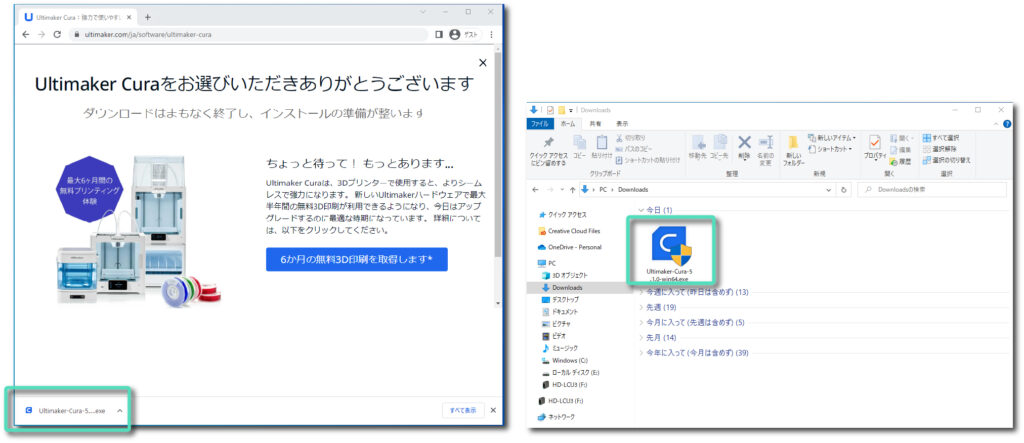Image resolution: width=1024 pixels, height=443 pixels.
Task: Expand the 先月 (14) group
Action: click(x=641, y=338)
